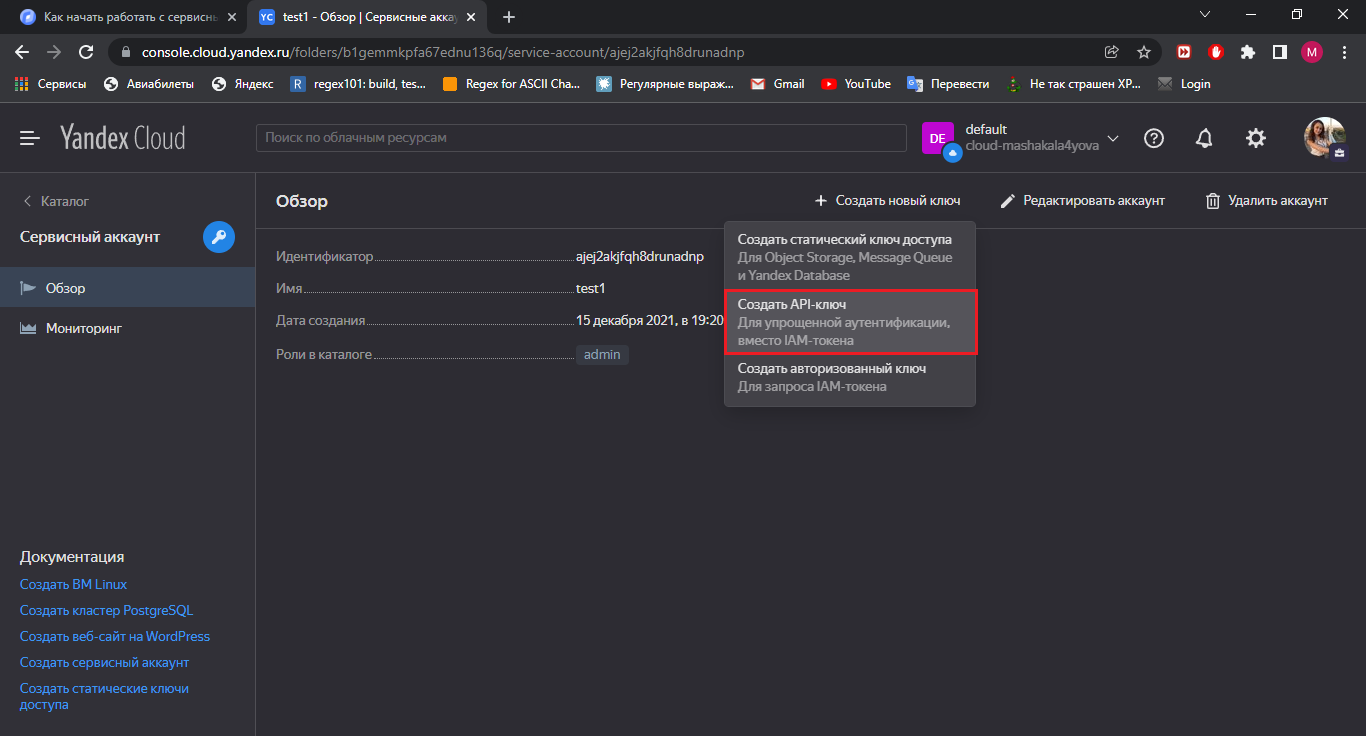This screenshot has width=1366, height=736.
Task: Open the Авиабилеты bookmark
Action: tap(149, 84)
